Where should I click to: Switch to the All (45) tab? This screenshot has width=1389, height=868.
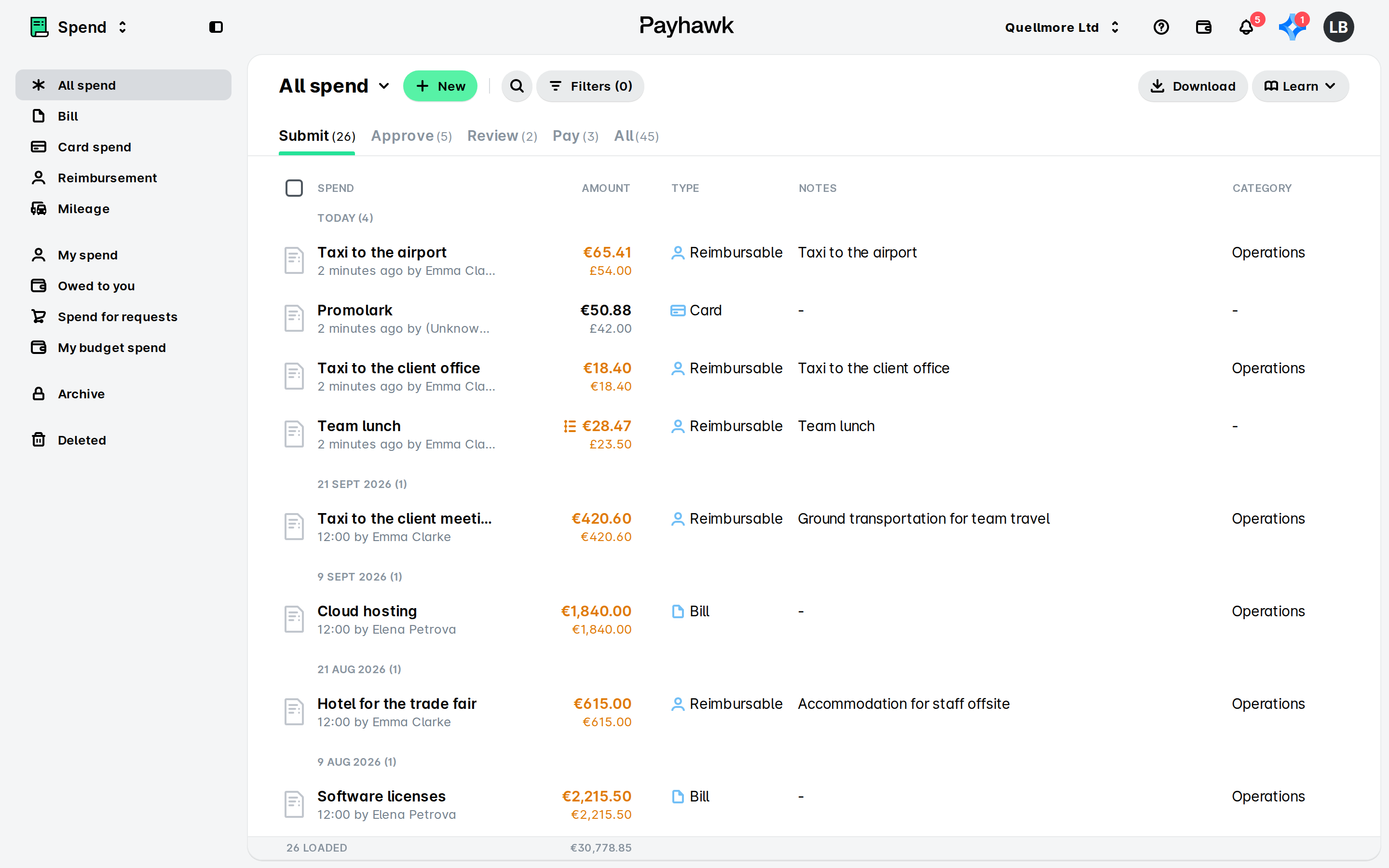636,136
